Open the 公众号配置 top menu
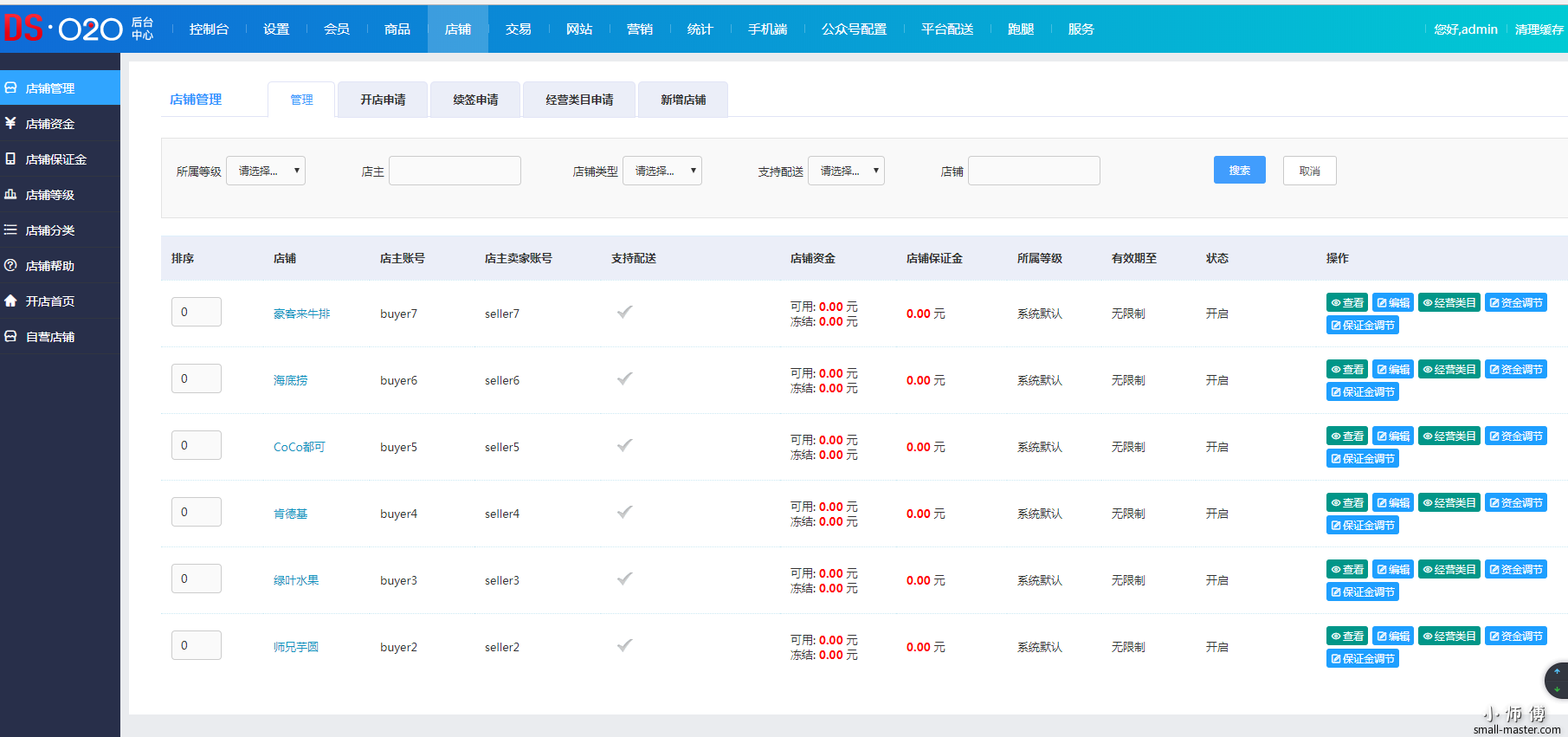This screenshot has width=1568, height=737. 855,29
